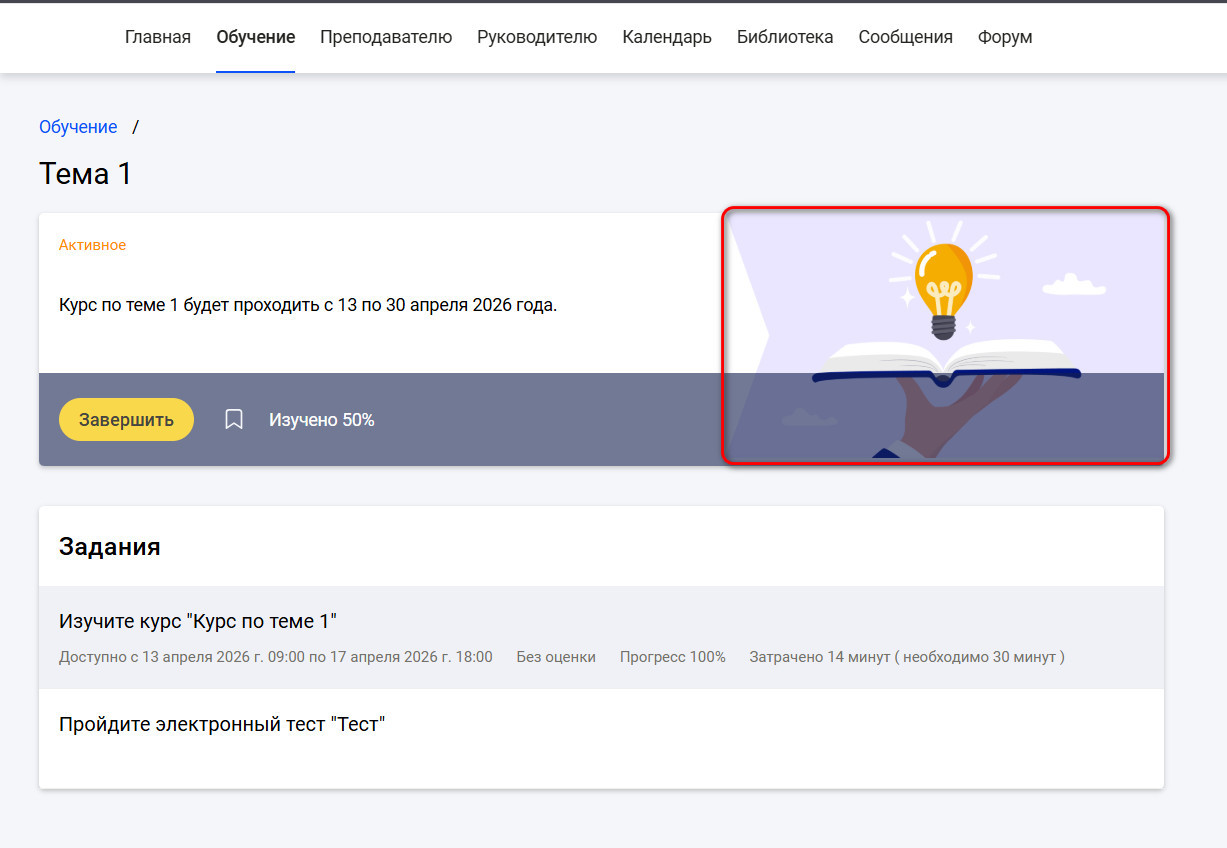The width and height of the screenshot is (1227, 848).
Task: Click the Активное status label
Action: coord(92,245)
